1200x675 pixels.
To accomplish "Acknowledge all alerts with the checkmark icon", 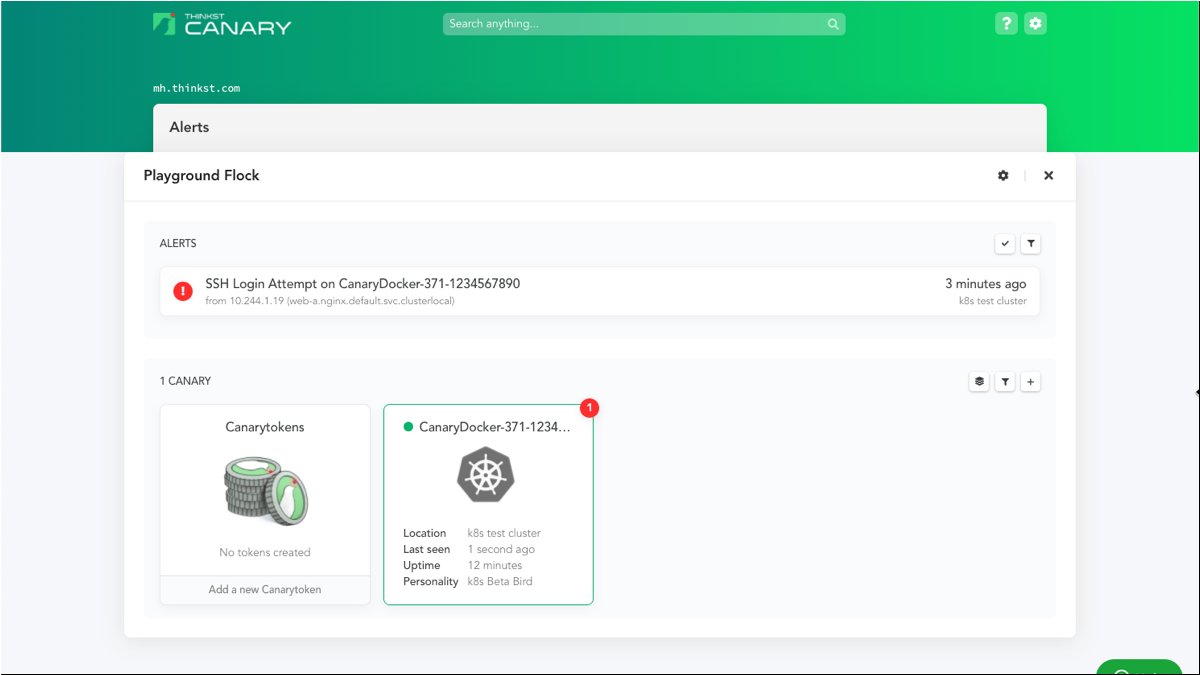I will tap(1005, 243).
